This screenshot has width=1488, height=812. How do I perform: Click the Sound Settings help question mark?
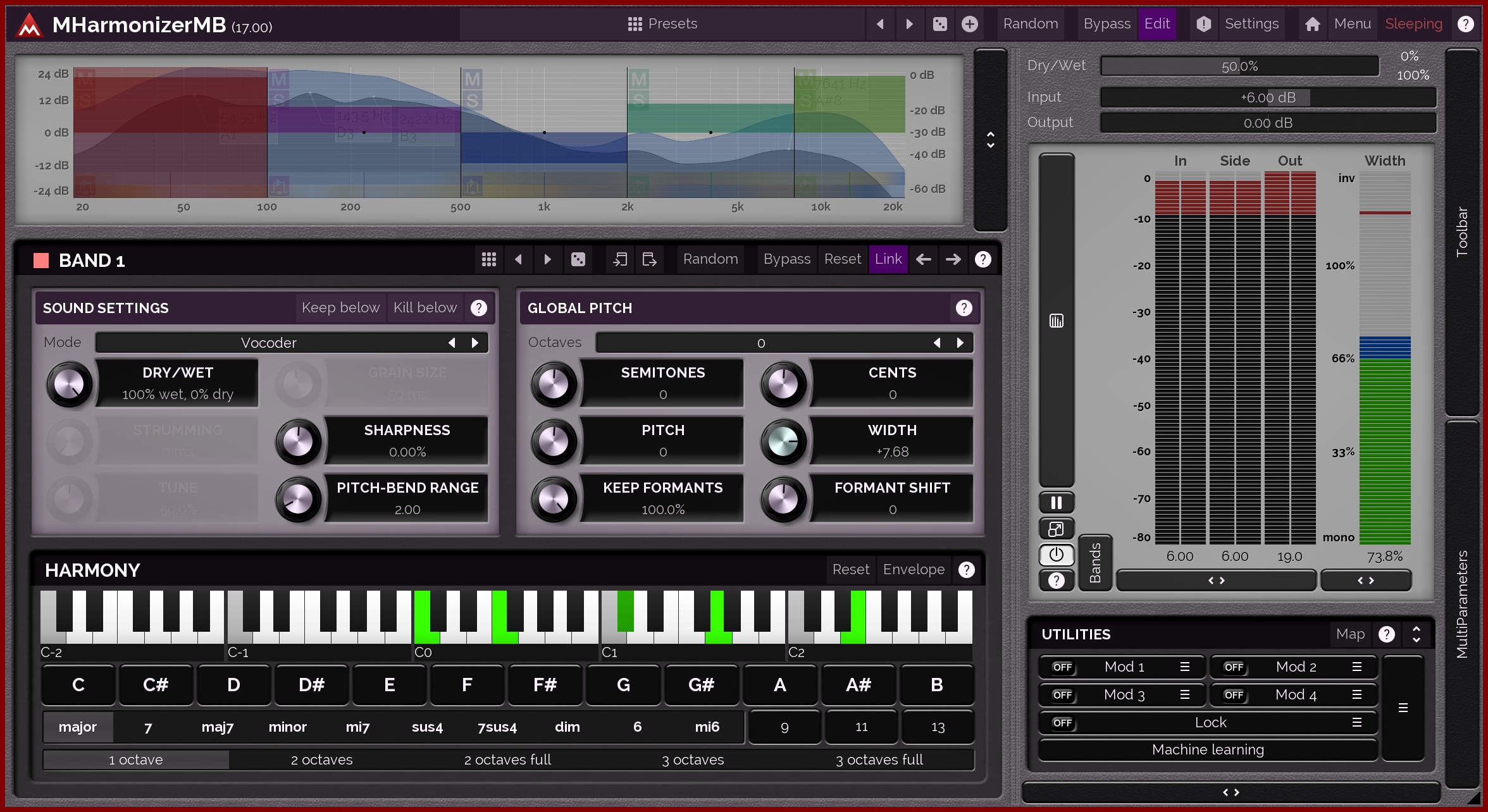[x=479, y=308]
